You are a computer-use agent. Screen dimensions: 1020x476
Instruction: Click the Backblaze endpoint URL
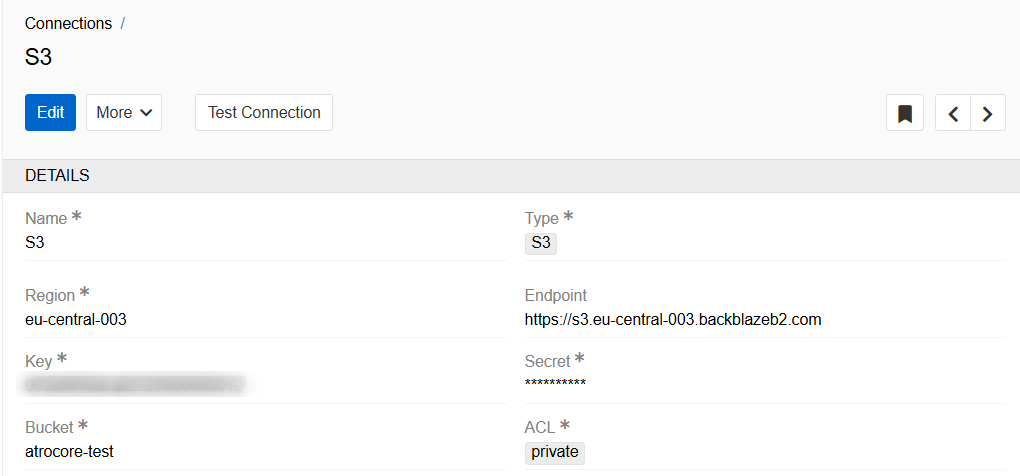click(673, 320)
